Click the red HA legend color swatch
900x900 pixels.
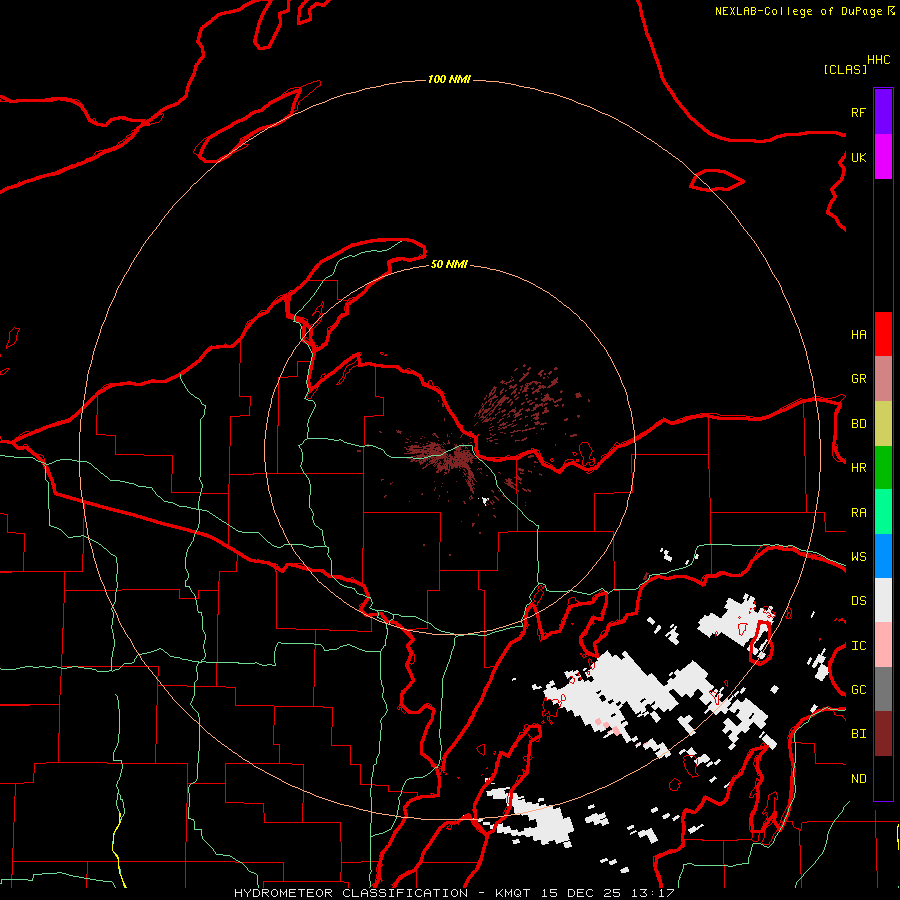[883, 334]
